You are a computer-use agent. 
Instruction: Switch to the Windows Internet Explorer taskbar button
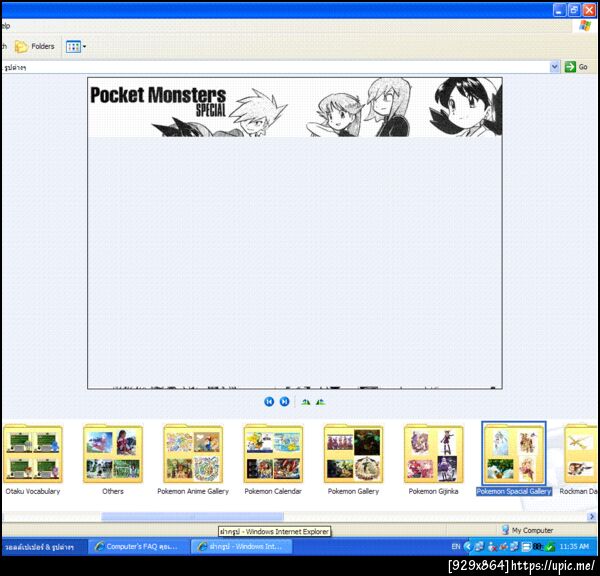click(241, 547)
